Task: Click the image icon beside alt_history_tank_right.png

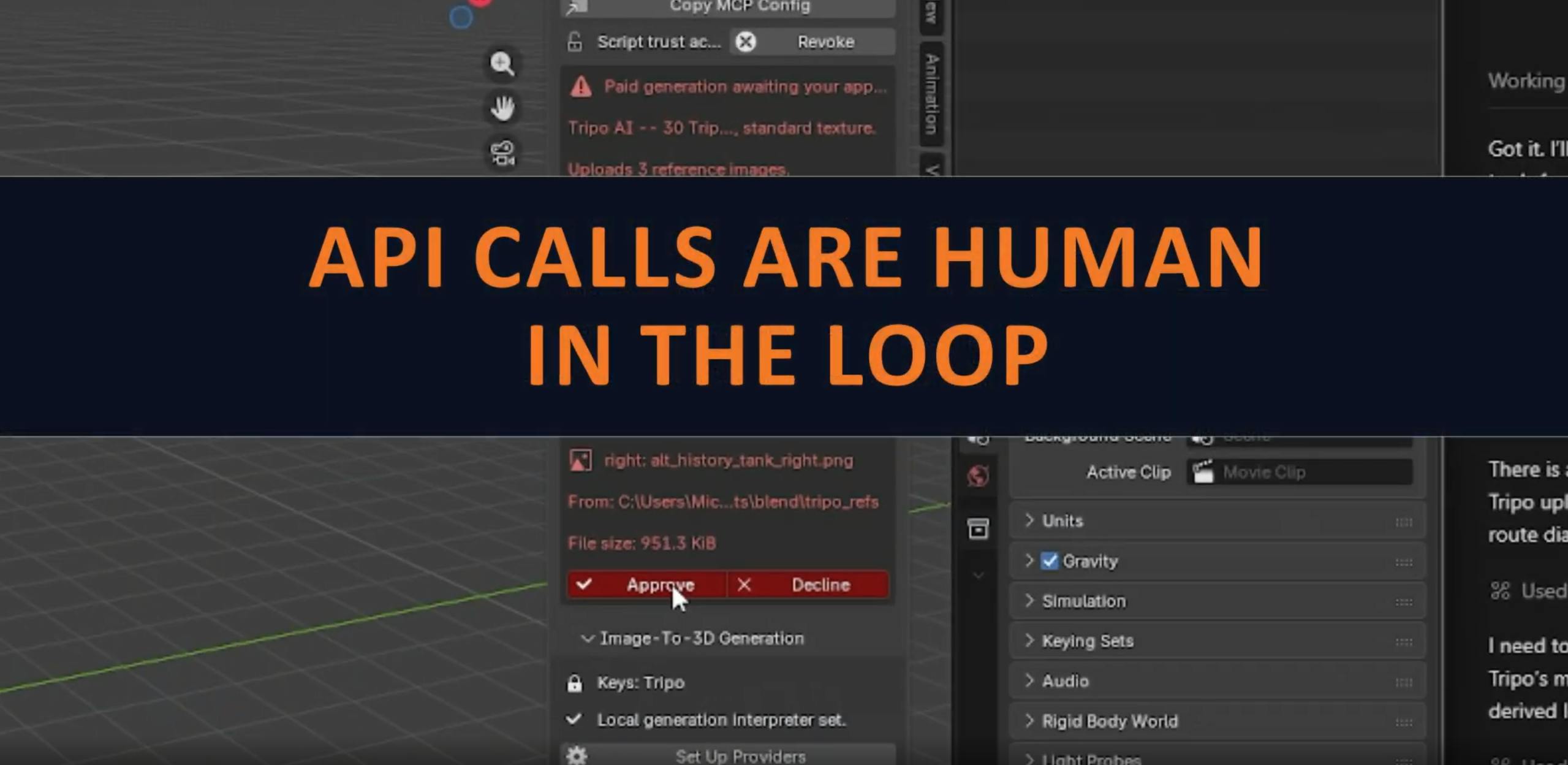Action: tap(580, 460)
